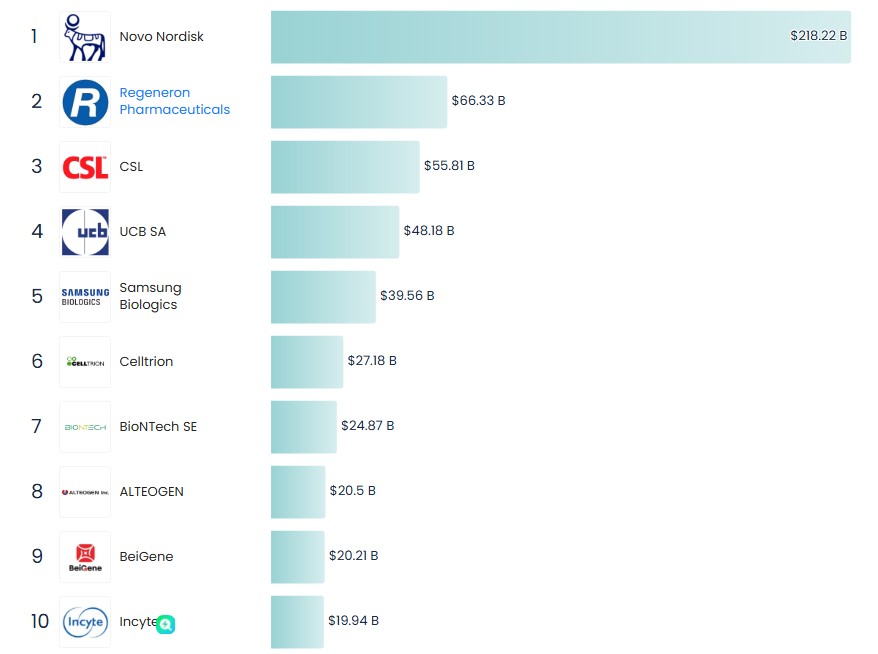Select the circular Incyte logo
Image resolution: width=878 pixels, height=654 pixels.
pos(85,621)
